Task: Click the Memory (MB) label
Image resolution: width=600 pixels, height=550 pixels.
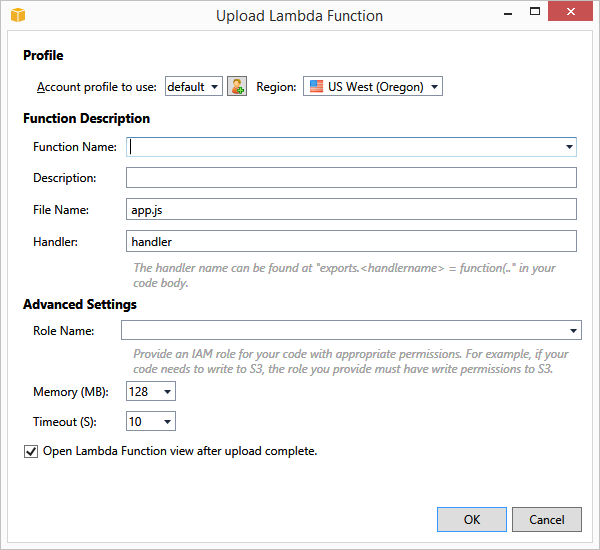Action: (x=71, y=392)
